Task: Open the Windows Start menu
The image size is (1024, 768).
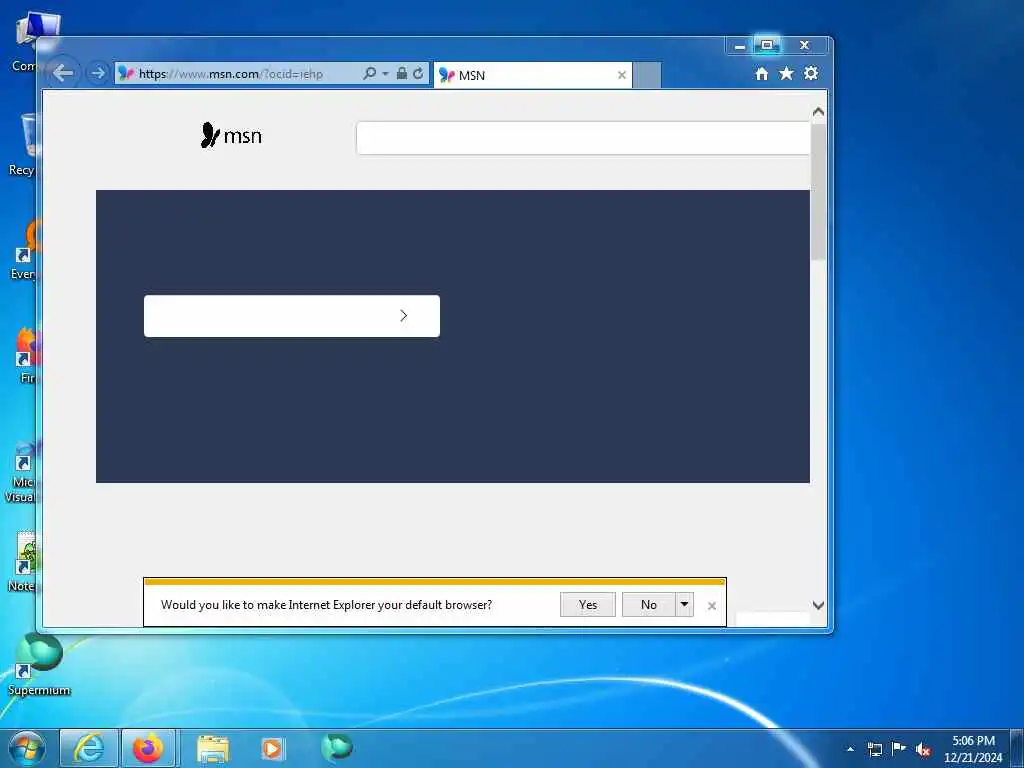Action: click(x=27, y=748)
